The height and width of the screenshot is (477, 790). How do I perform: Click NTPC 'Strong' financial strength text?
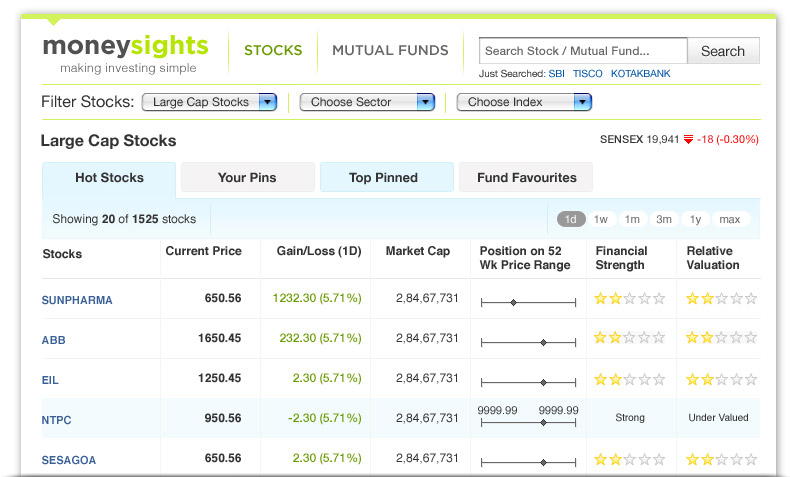(x=630, y=418)
